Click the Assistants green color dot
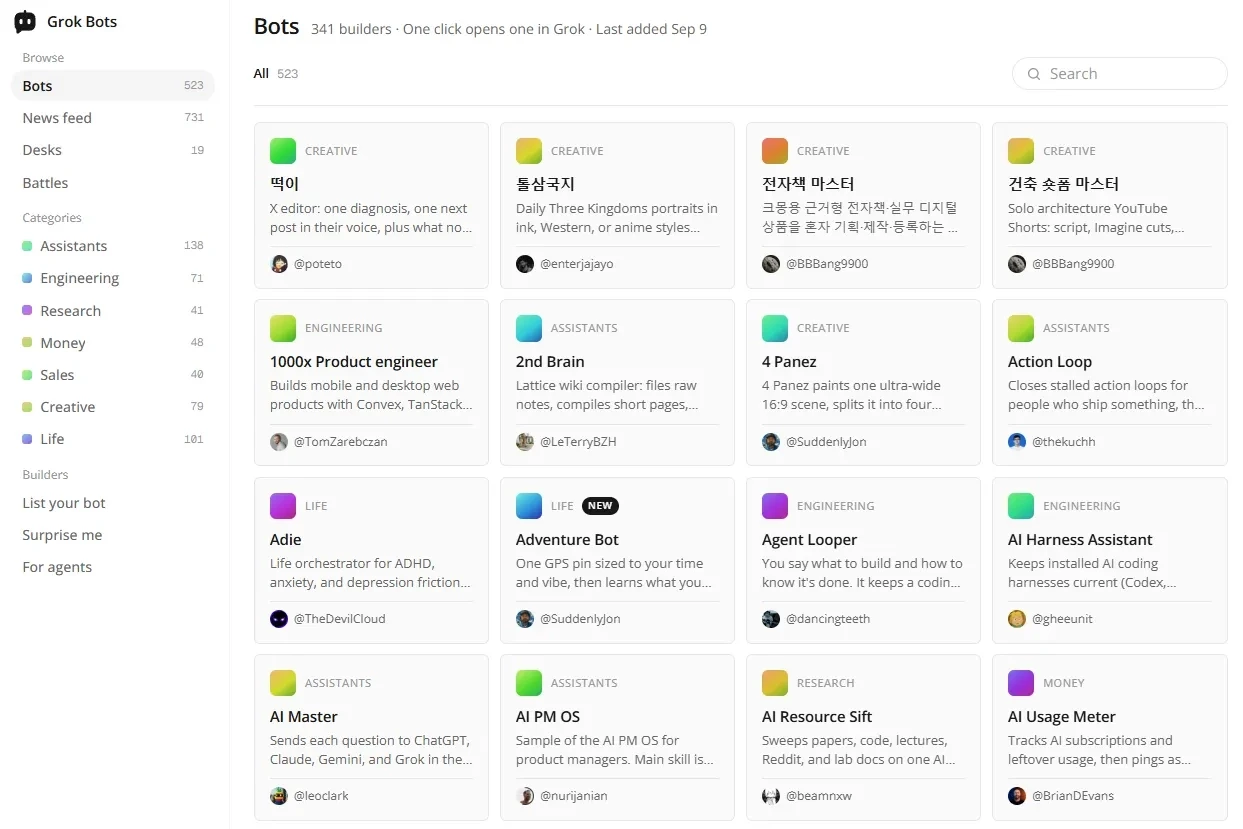The image size is (1243, 829). coord(28,246)
